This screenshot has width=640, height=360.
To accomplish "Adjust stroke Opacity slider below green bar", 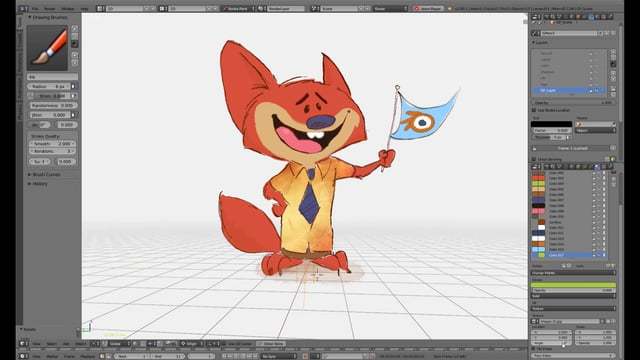I will point(573,290).
